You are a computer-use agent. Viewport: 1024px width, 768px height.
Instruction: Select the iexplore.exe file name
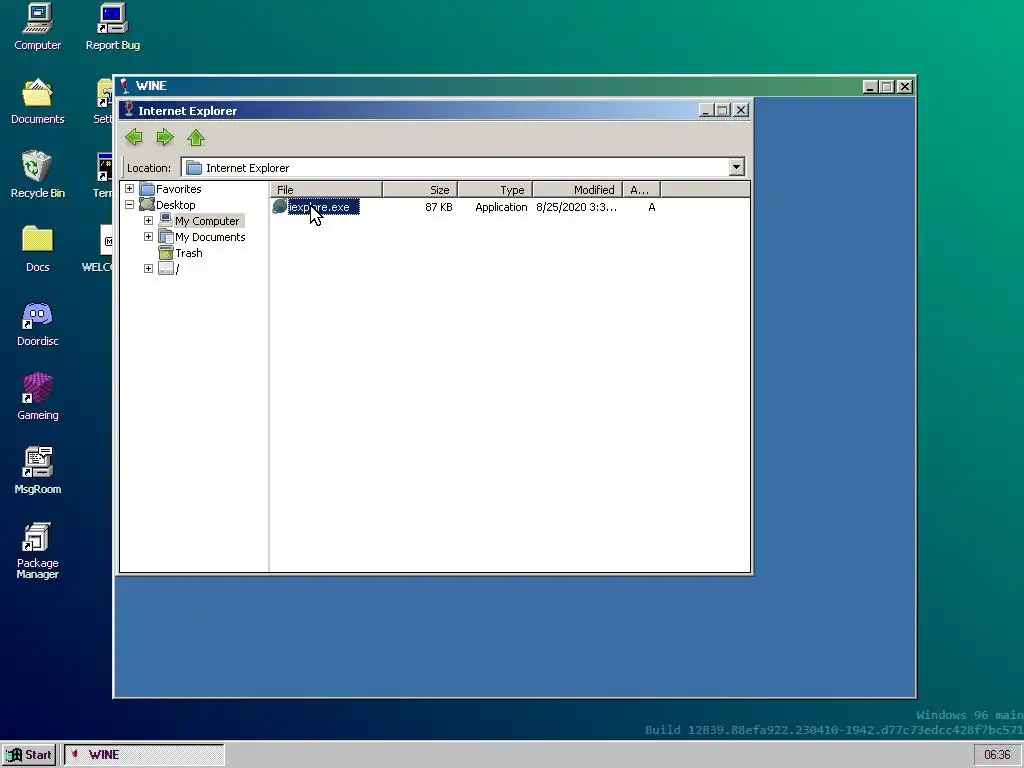click(x=323, y=207)
